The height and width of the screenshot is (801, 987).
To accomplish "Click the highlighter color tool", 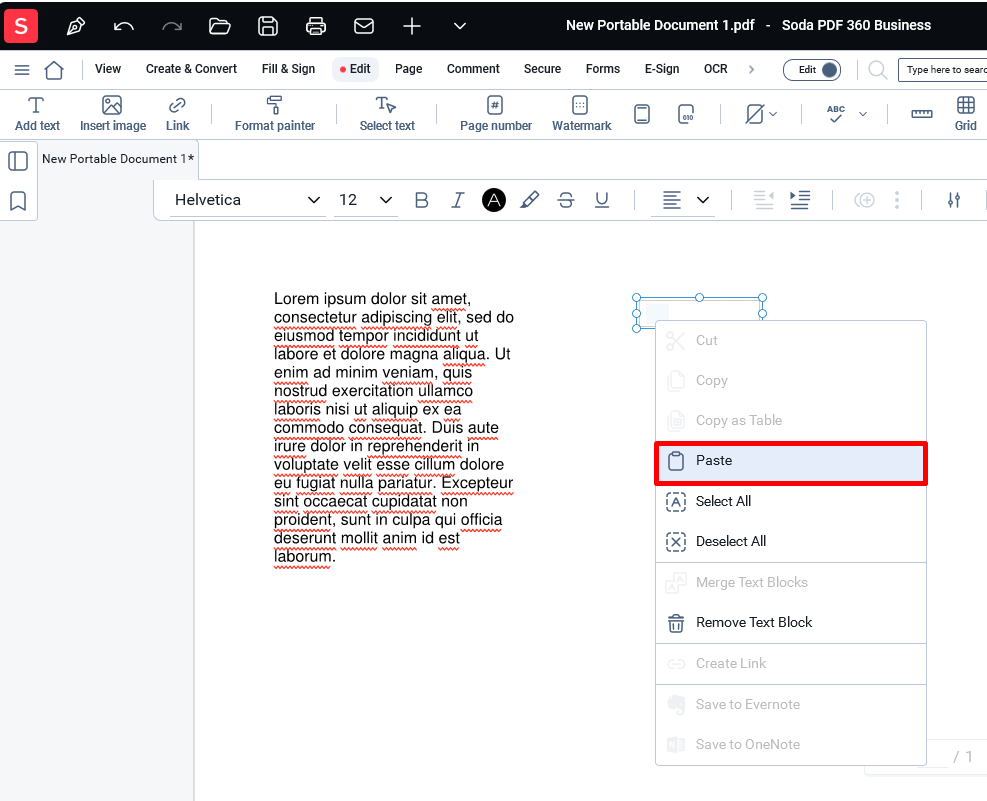I will [530, 200].
